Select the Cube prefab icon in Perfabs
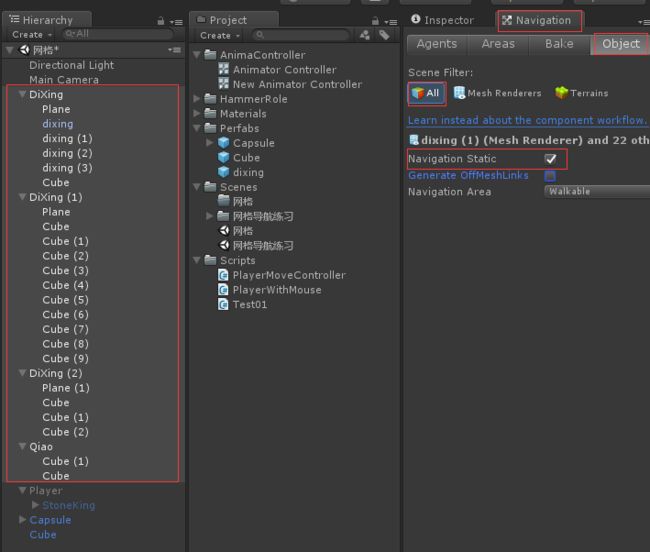 223,157
